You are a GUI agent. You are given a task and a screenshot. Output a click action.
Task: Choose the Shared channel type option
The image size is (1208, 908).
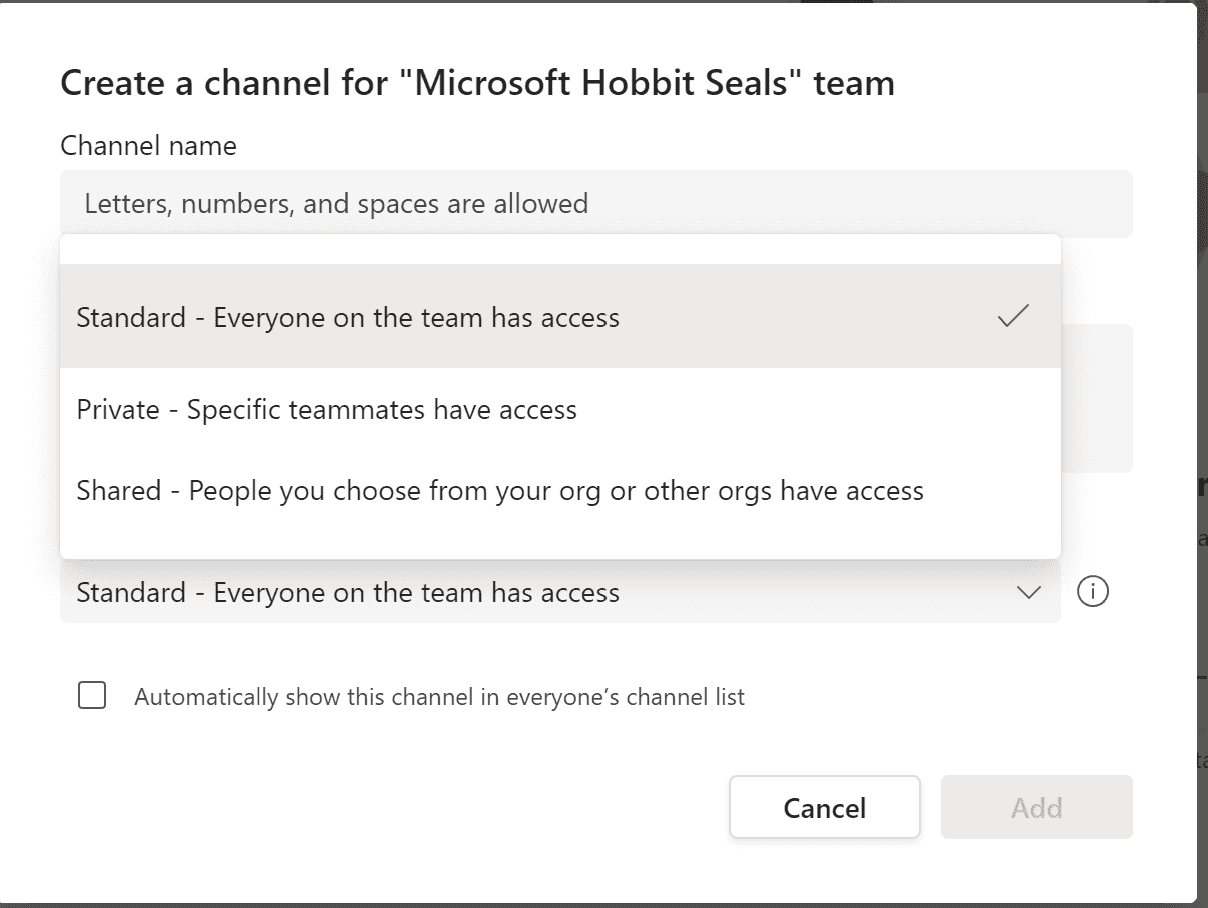tap(560, 491)
